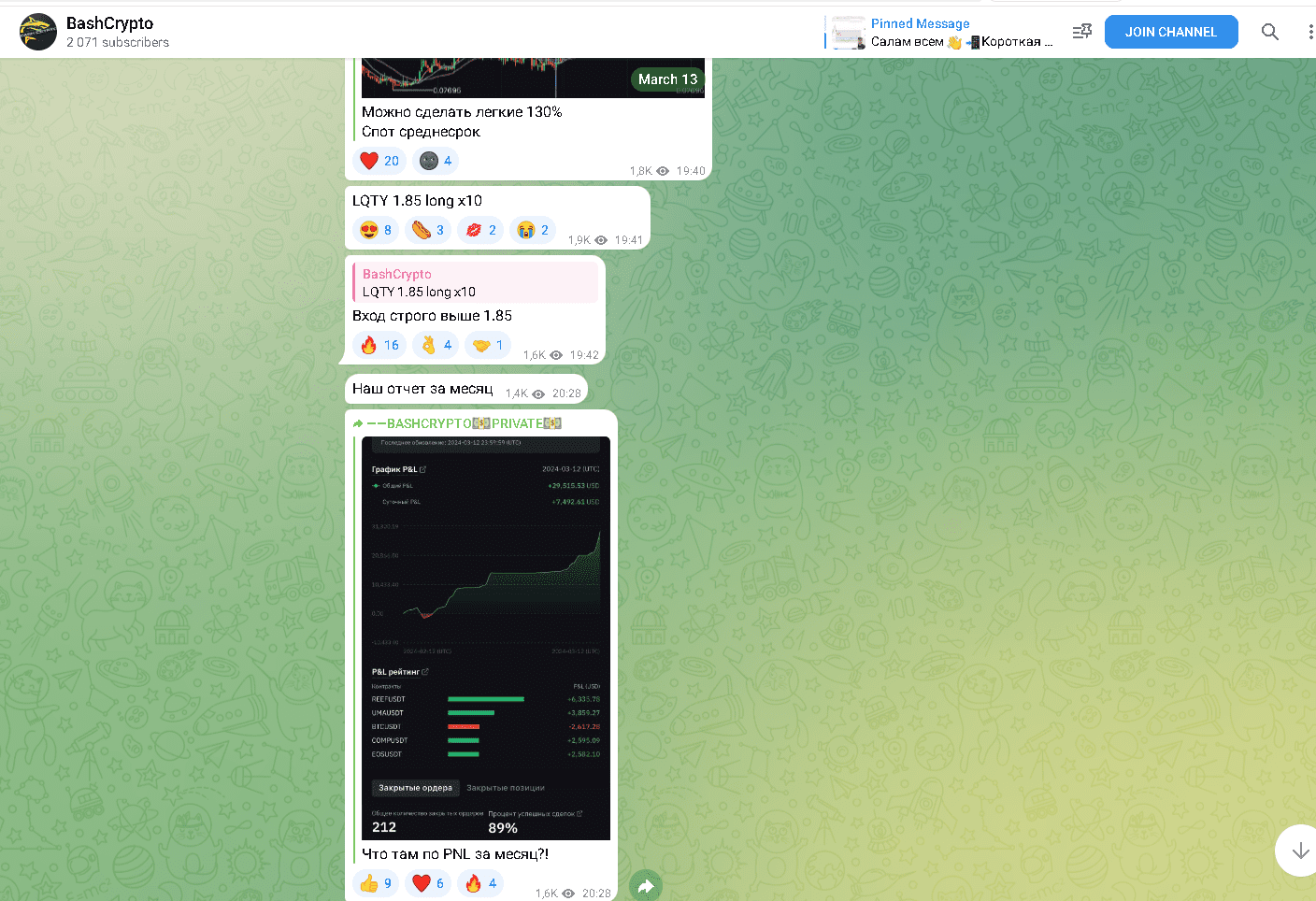Open the P&L report screenshot image
1316x901 pixels.
(x=486, y=638)
